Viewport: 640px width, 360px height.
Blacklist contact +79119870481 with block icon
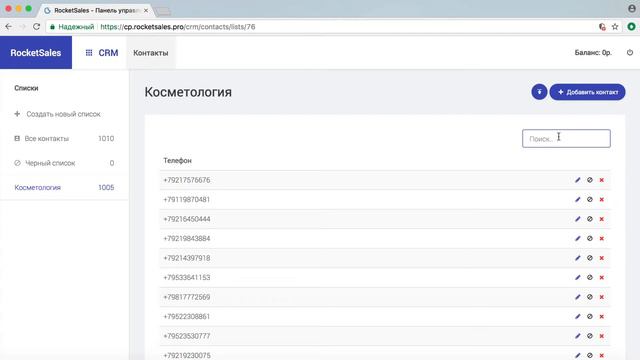point(590,200)
